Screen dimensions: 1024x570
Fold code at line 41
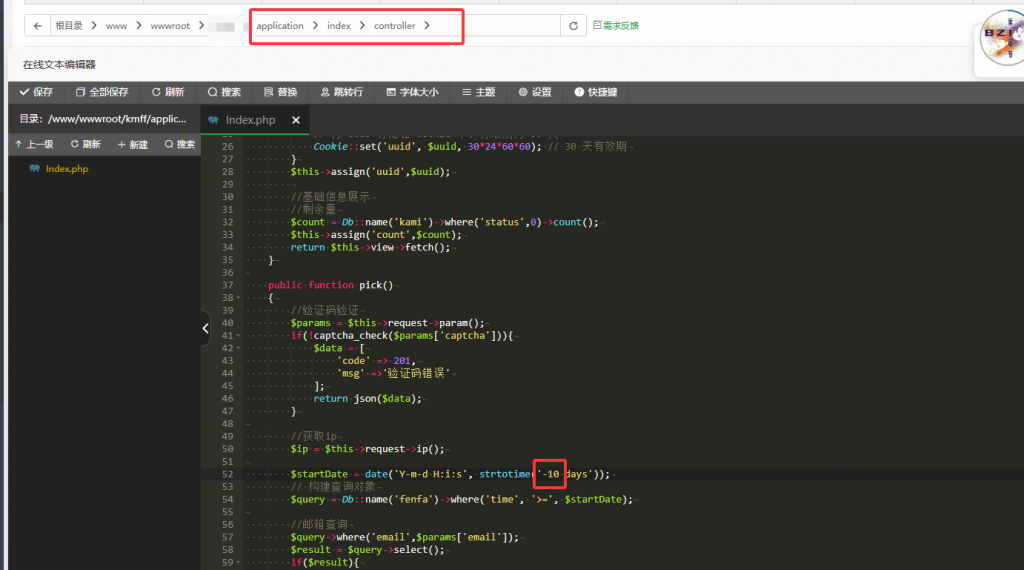tap(238, 336)
